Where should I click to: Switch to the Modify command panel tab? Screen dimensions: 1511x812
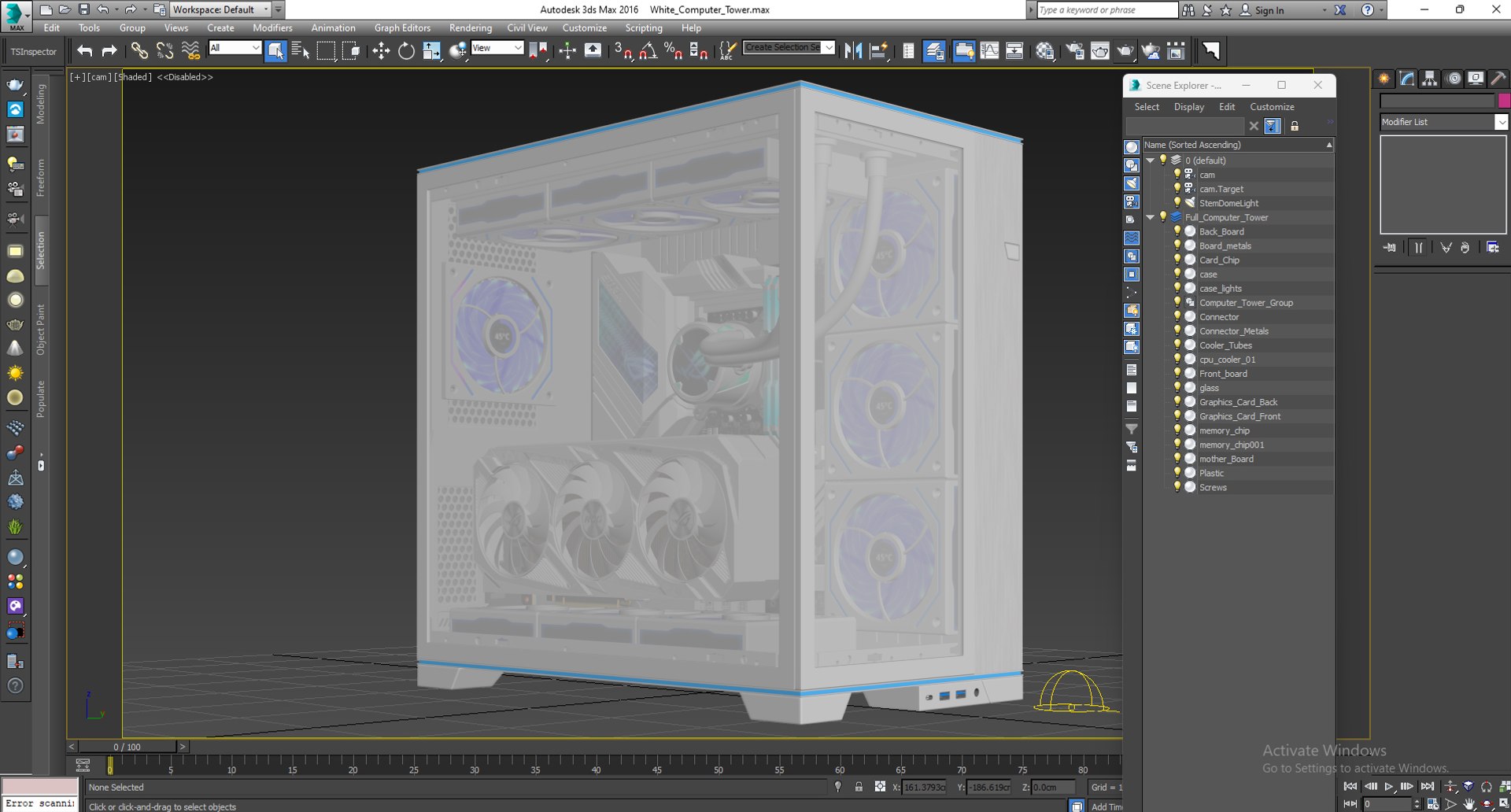(x=1407, y=79)
